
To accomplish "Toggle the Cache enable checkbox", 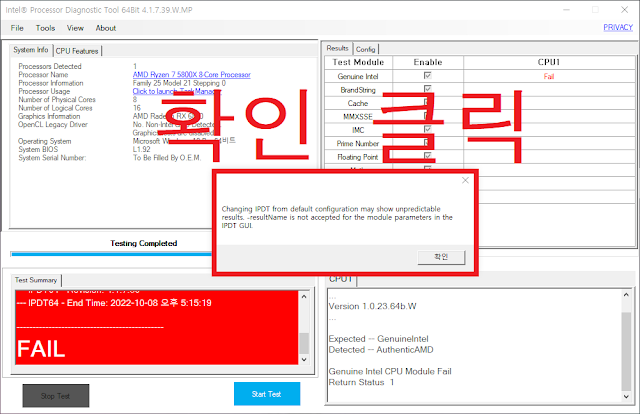I will click(427, 102).
